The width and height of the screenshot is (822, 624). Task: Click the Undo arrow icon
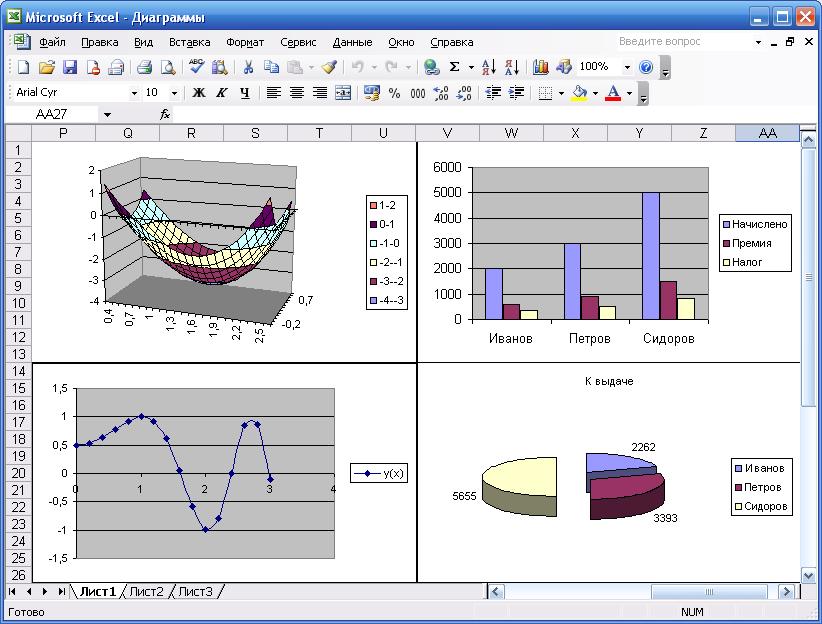[358, 67]
